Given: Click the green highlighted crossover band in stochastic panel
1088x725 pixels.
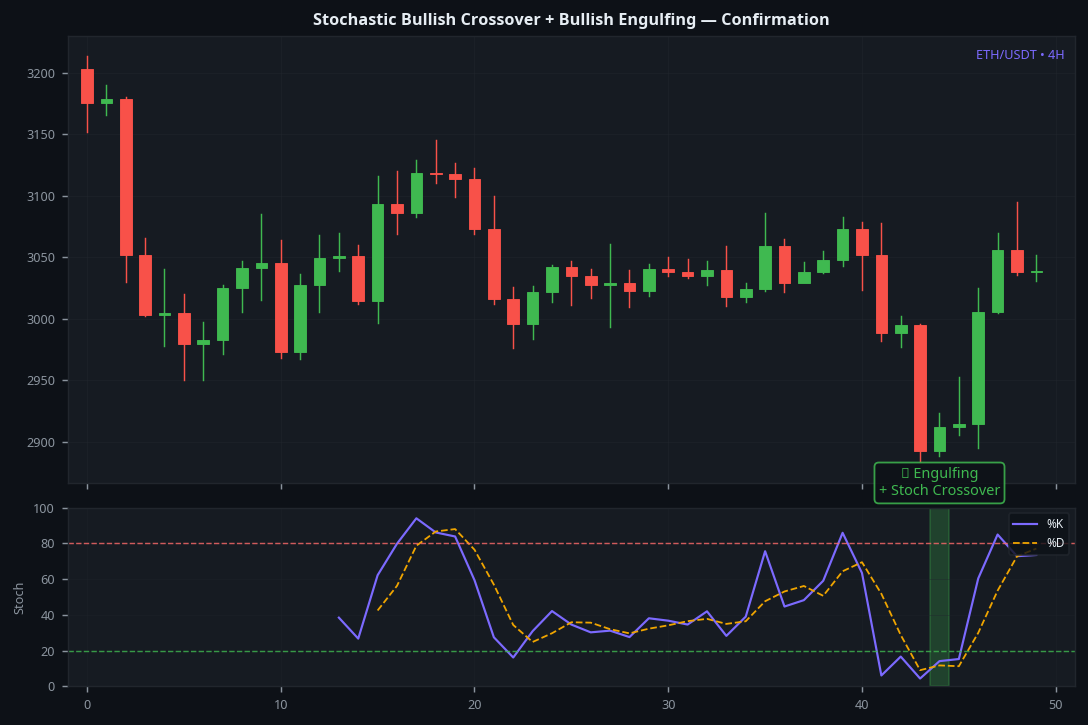Looking at the screenshot, I should point(939,597).
